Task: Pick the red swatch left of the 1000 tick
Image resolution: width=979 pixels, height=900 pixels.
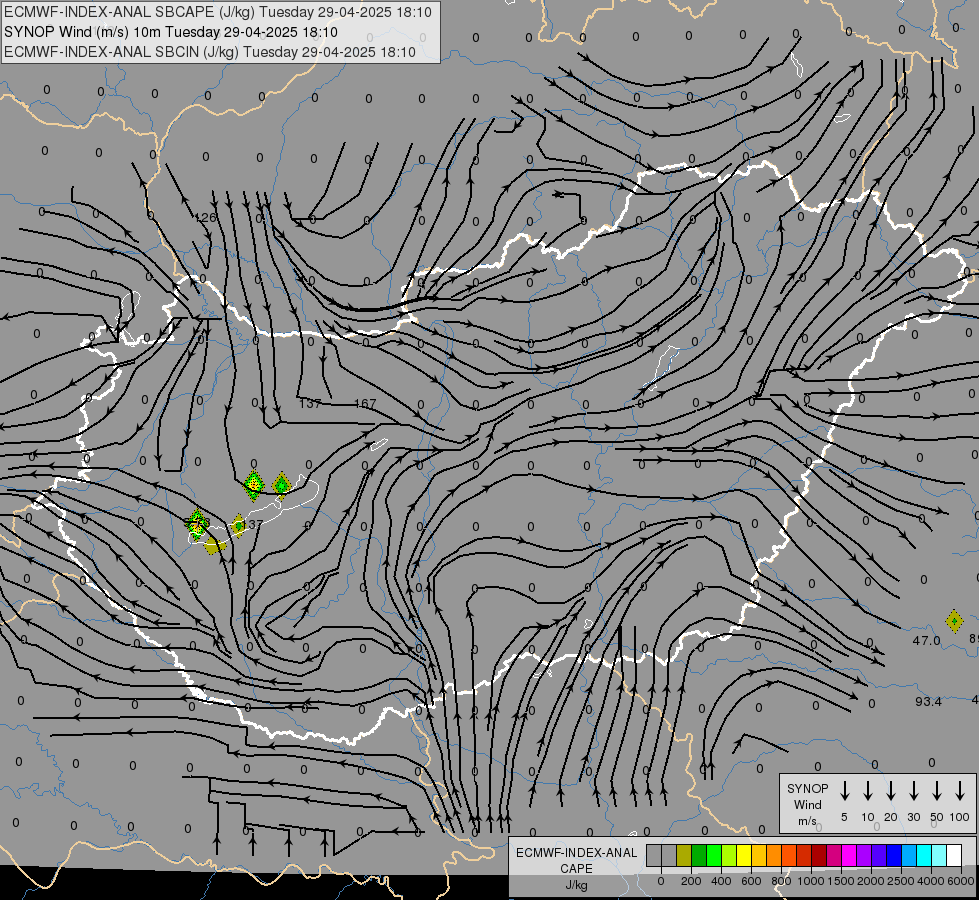Action: tap(804, 856)
